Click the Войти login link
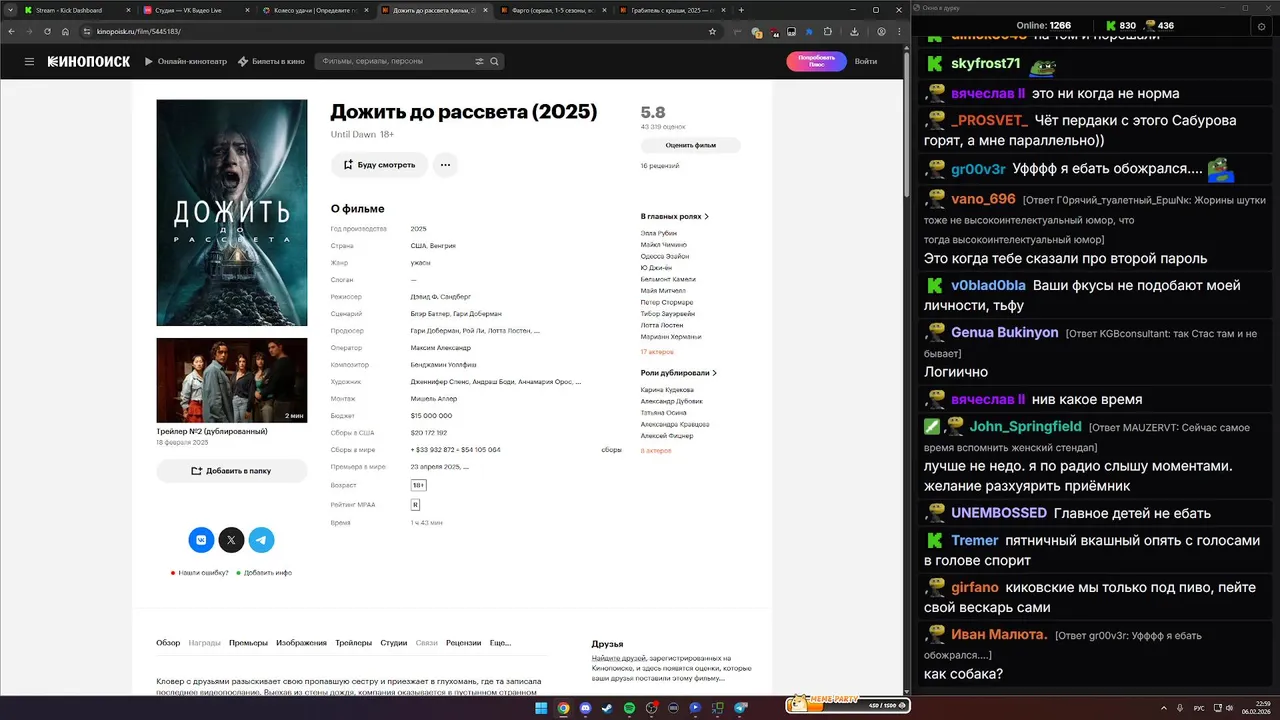Screen dimensions: 1280x720 pyautogui.click(x=865, y=61)
